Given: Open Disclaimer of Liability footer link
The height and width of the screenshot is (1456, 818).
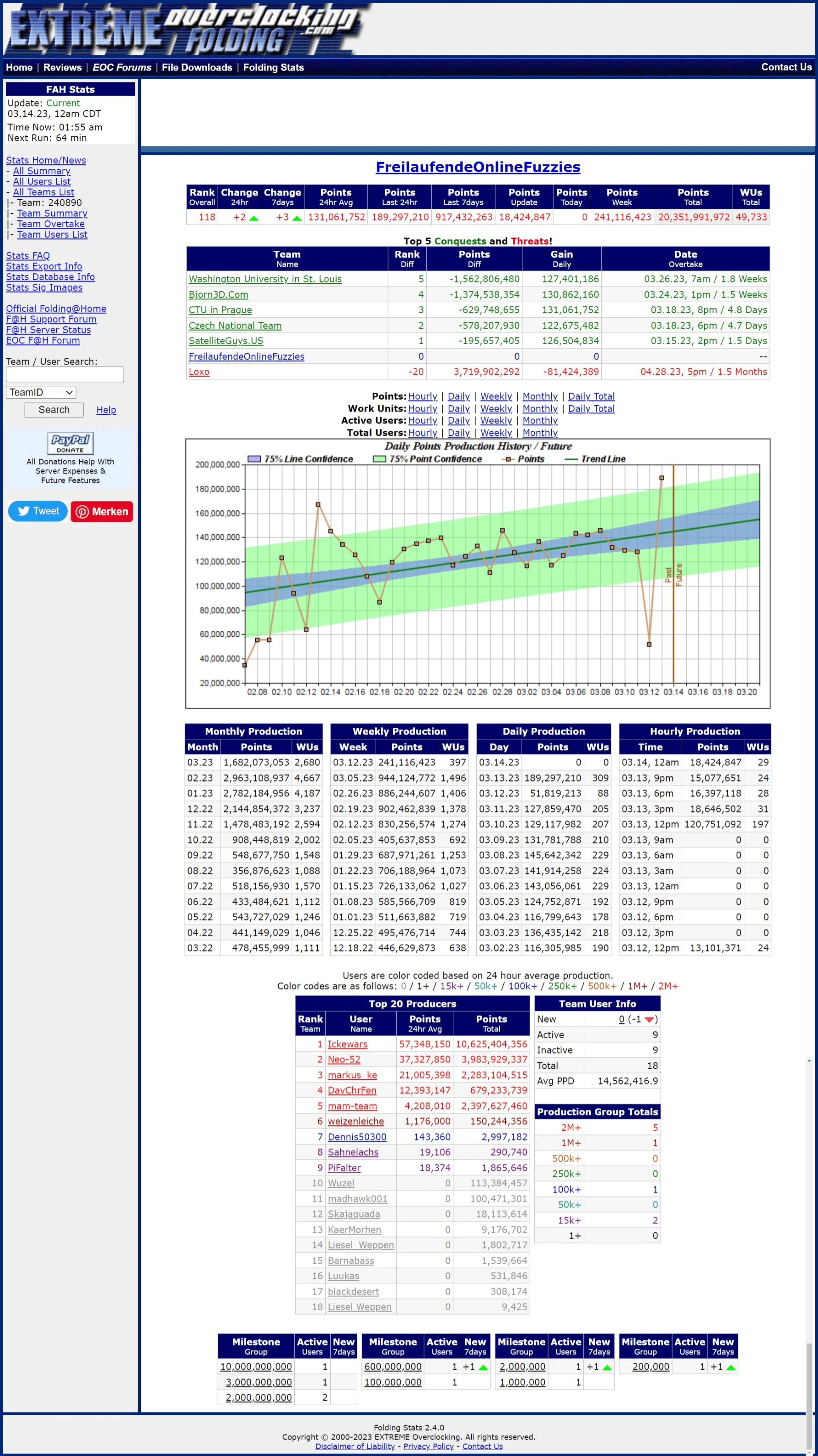Looking at the screenshot, I should 355,1447.
